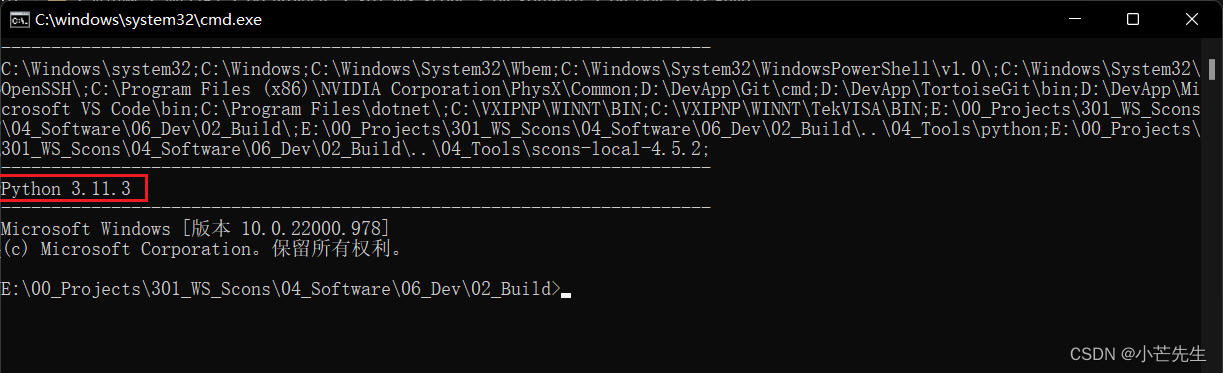The width and height of the screenshot is (1223, 373).
Task: Click the cmd.exe icon in title bar
Action: (x=18, y=19)
